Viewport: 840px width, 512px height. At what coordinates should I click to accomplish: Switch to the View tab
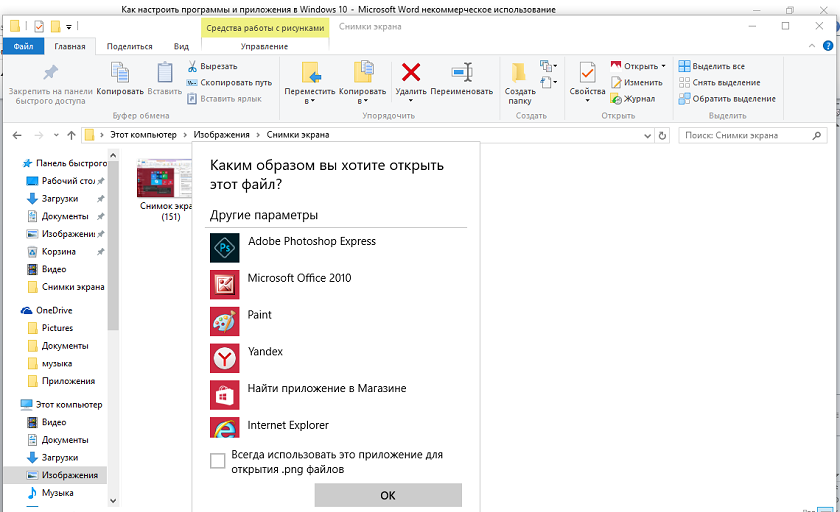click(181, 47)
